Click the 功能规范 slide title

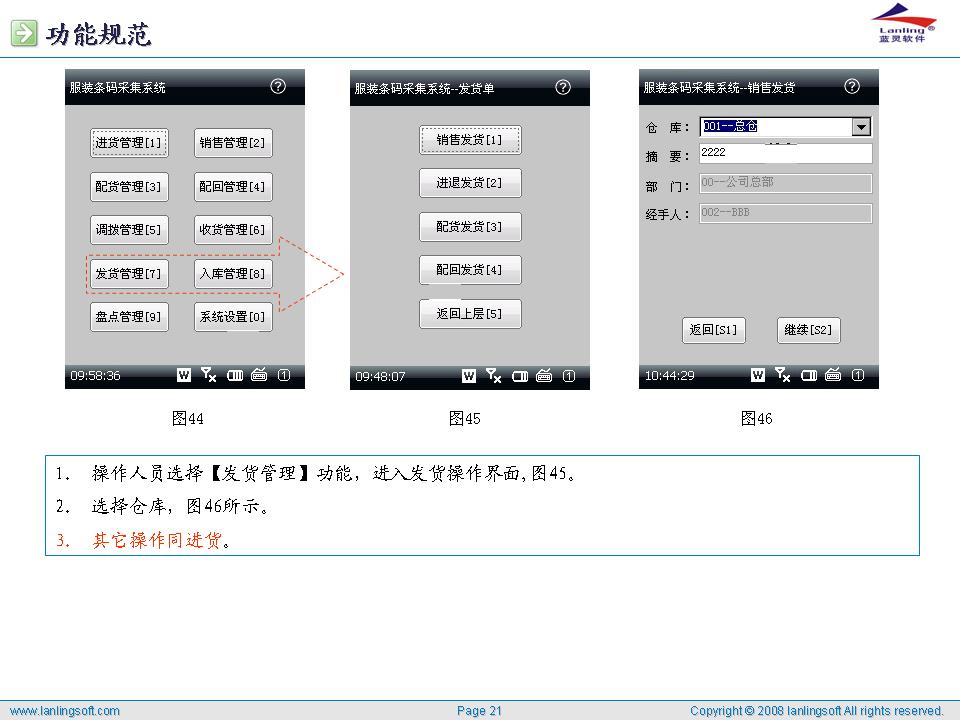click(x=99, y=34)
